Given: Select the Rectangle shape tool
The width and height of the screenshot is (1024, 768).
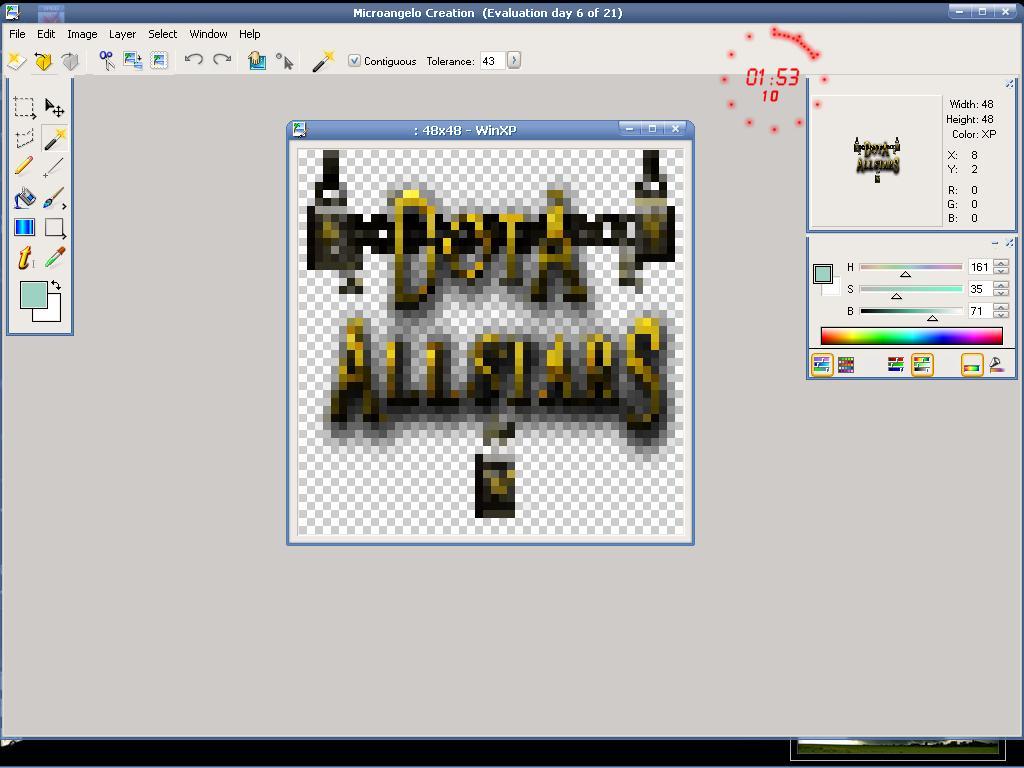Looking at the screenshot, I should (x=54, y=227).
